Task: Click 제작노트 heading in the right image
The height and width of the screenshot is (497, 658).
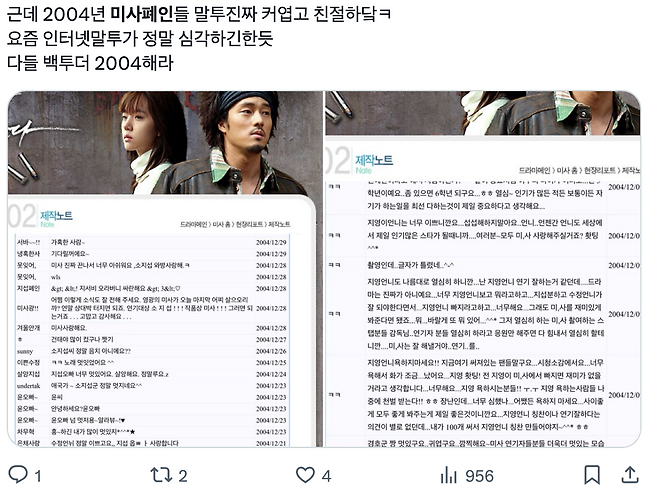Action: (374, 160)
